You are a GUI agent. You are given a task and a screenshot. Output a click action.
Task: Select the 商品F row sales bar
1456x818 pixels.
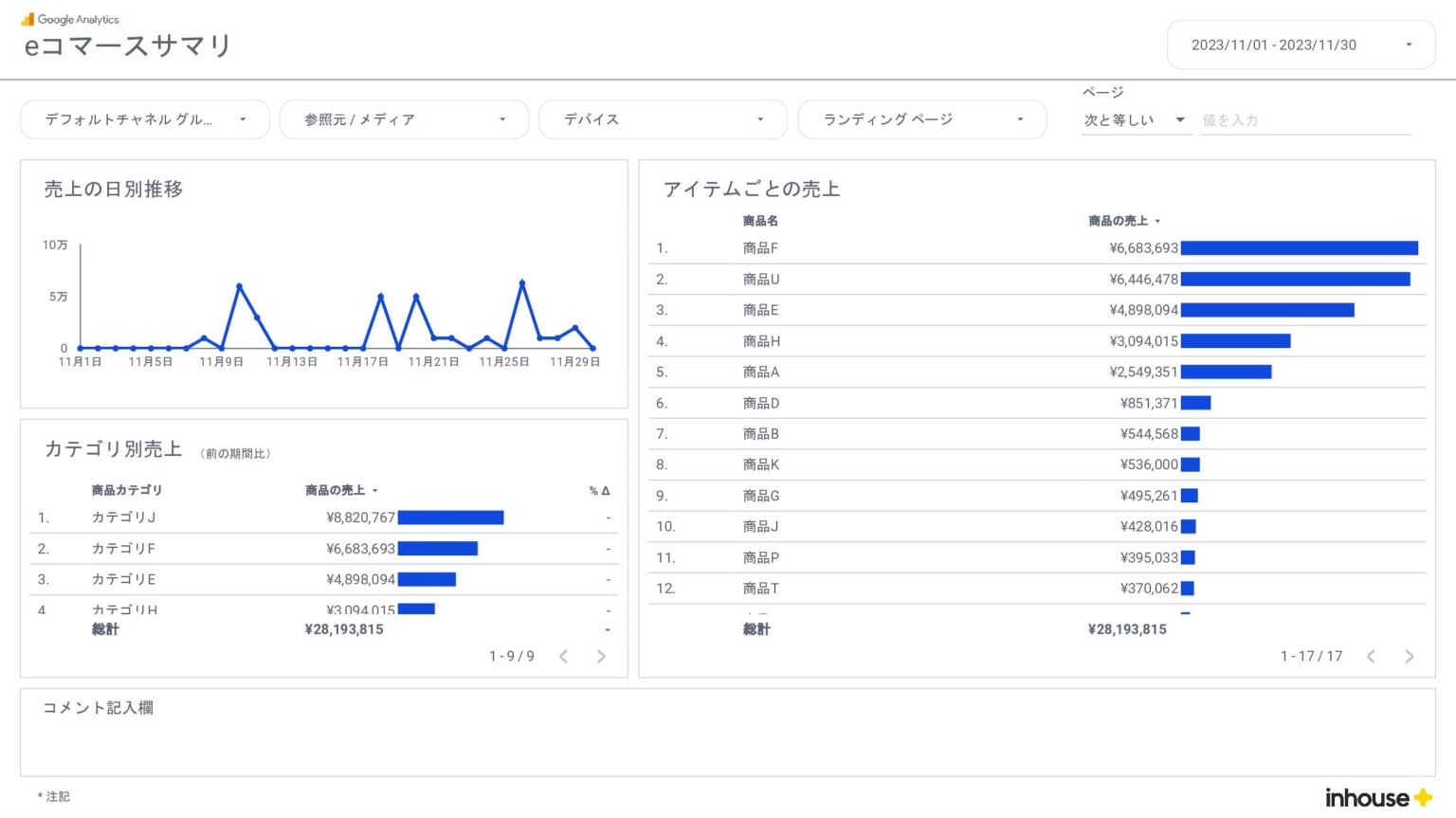pos(1299,248)
